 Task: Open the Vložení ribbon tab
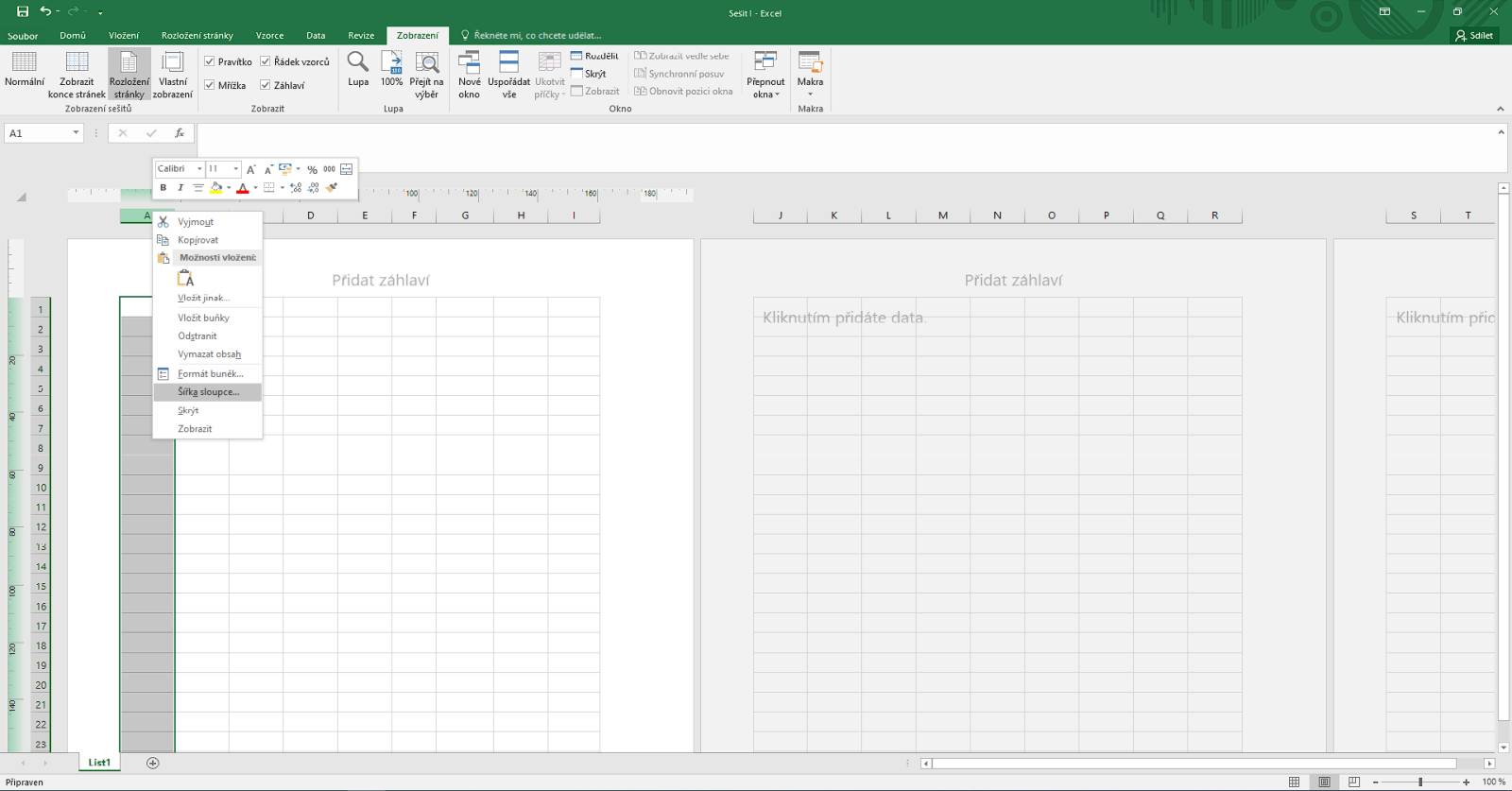click(x=124, y=35)
